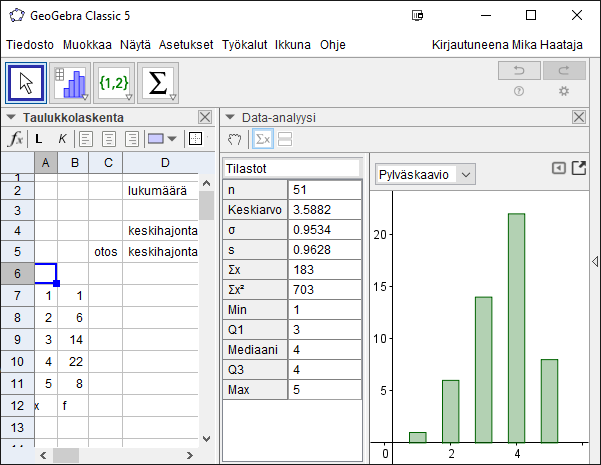Select the Move arrow tool

click(x=27, y=84)
